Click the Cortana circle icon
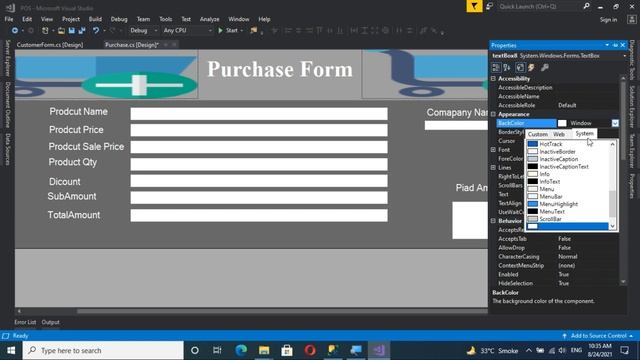640x360 pixels. (x=195, y=350)
